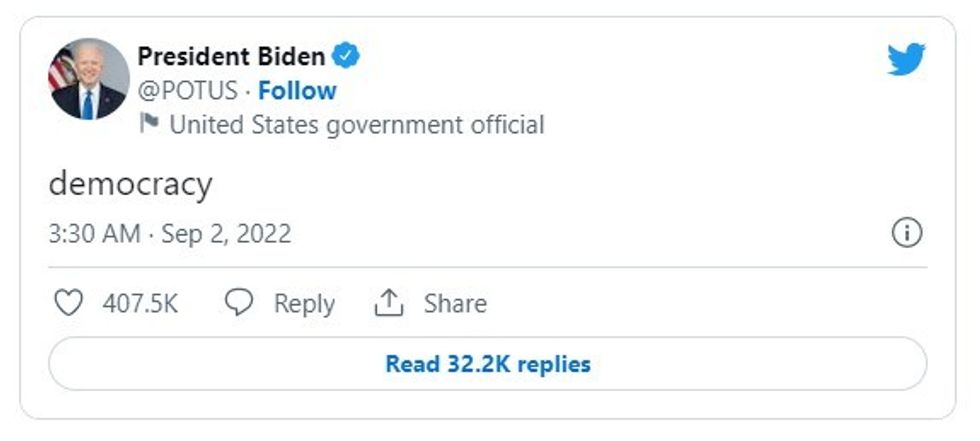The image size is (980, 441).
Task: Like the tweet with the heart icon
Action: tap(68, 303)
